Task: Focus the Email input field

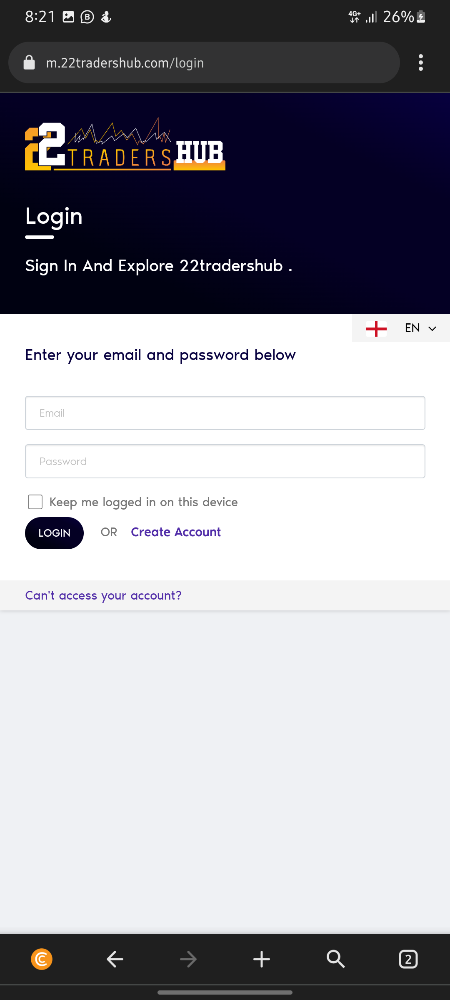Action: coord(225,413)
